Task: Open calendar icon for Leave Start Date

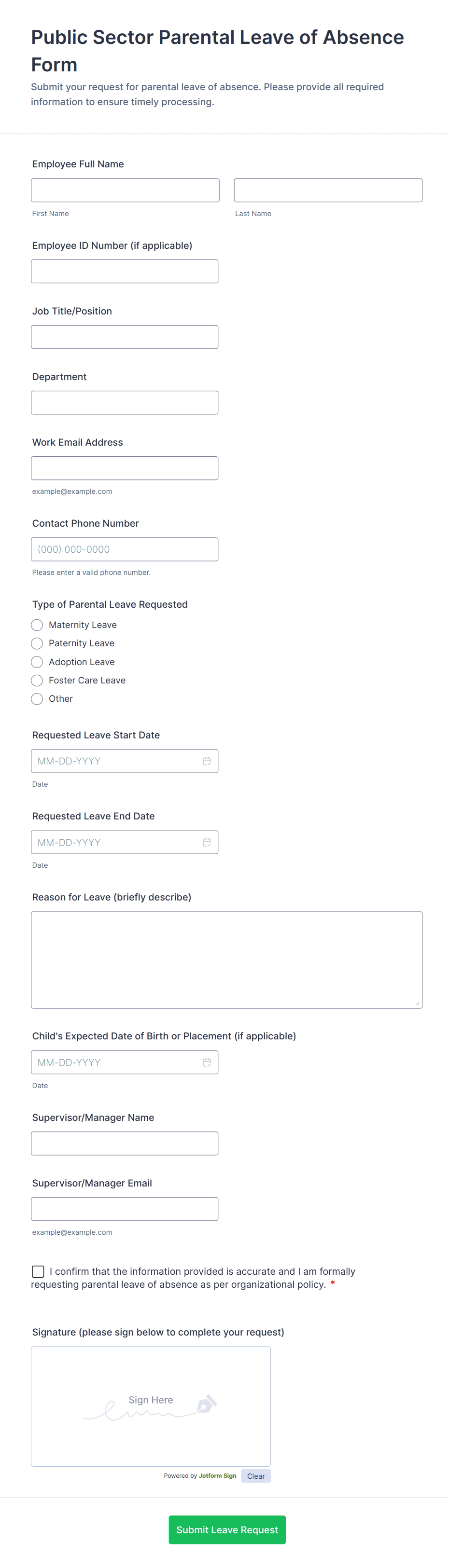Action: [207, 761]
